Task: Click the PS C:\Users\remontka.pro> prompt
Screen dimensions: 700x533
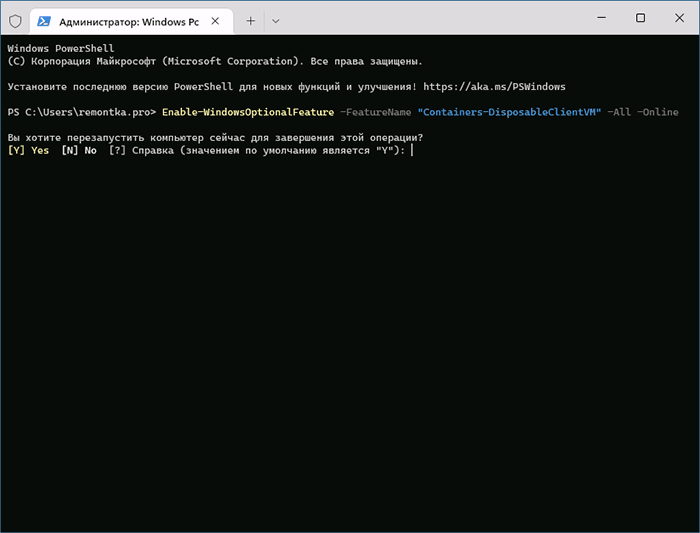Action: (x=82, y=112)
